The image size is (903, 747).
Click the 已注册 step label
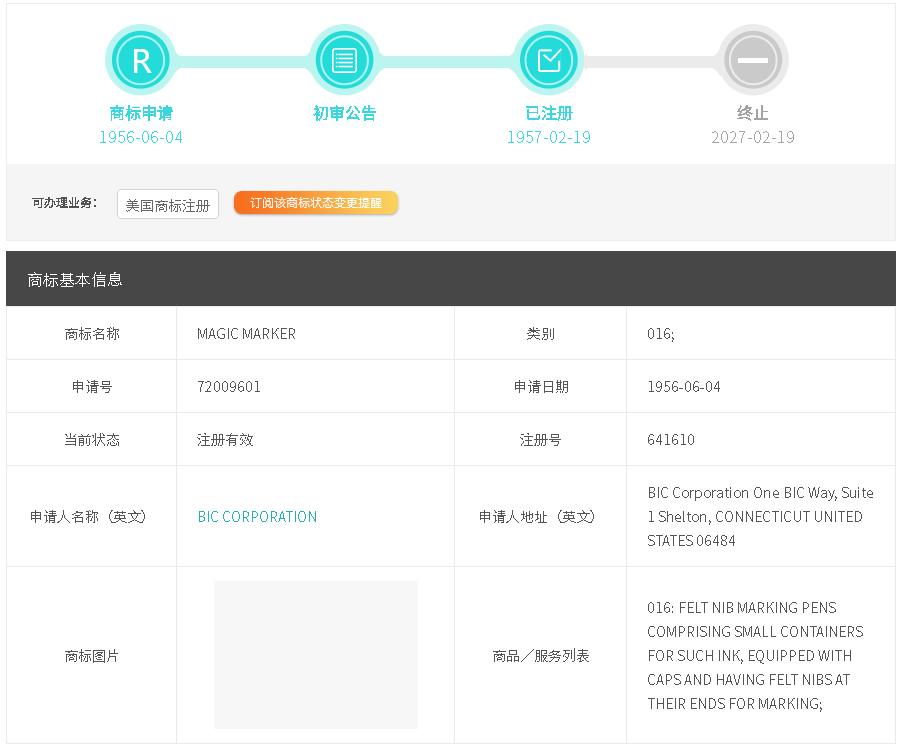(x=549, y=113)
